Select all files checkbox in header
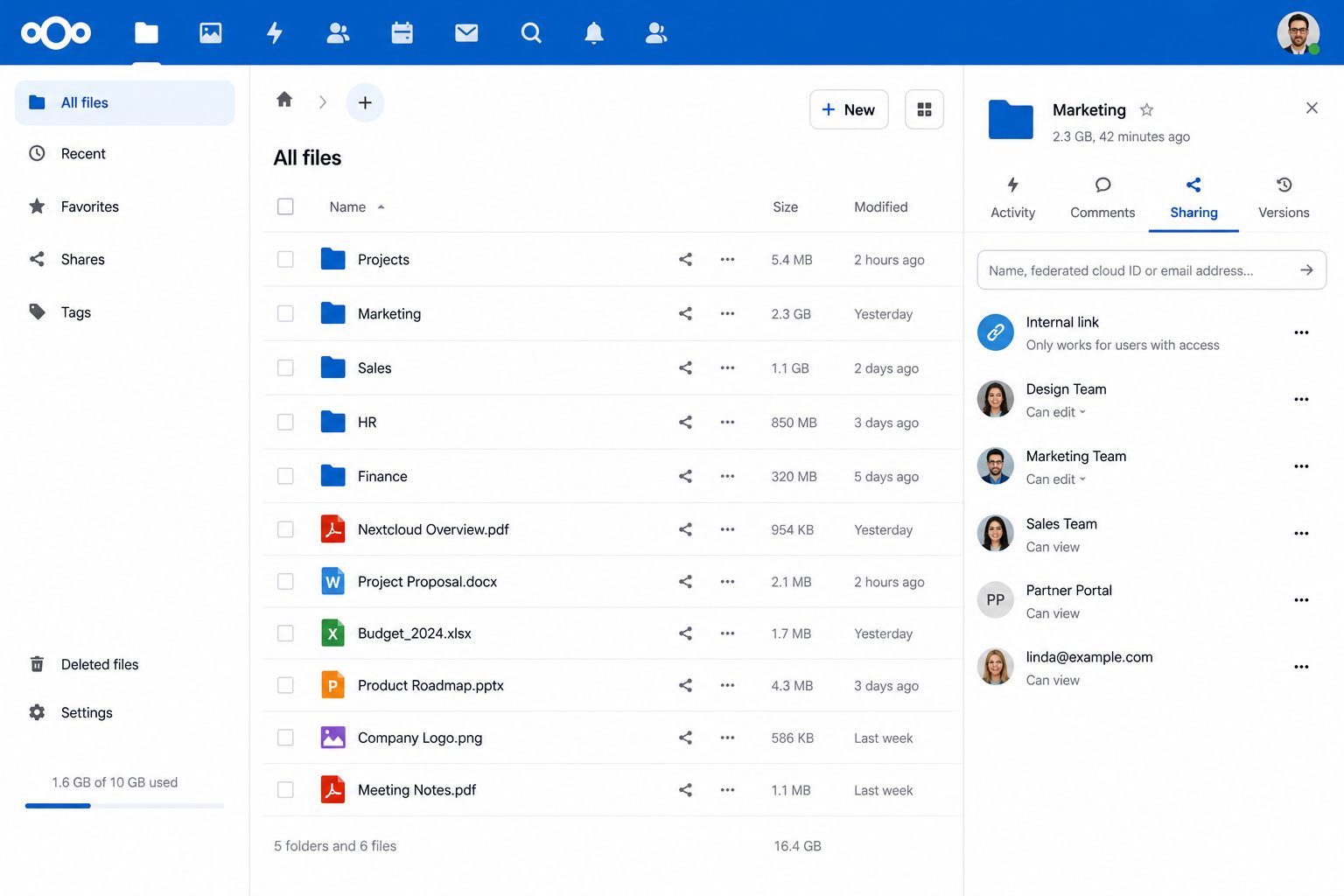 coord(285,206)
